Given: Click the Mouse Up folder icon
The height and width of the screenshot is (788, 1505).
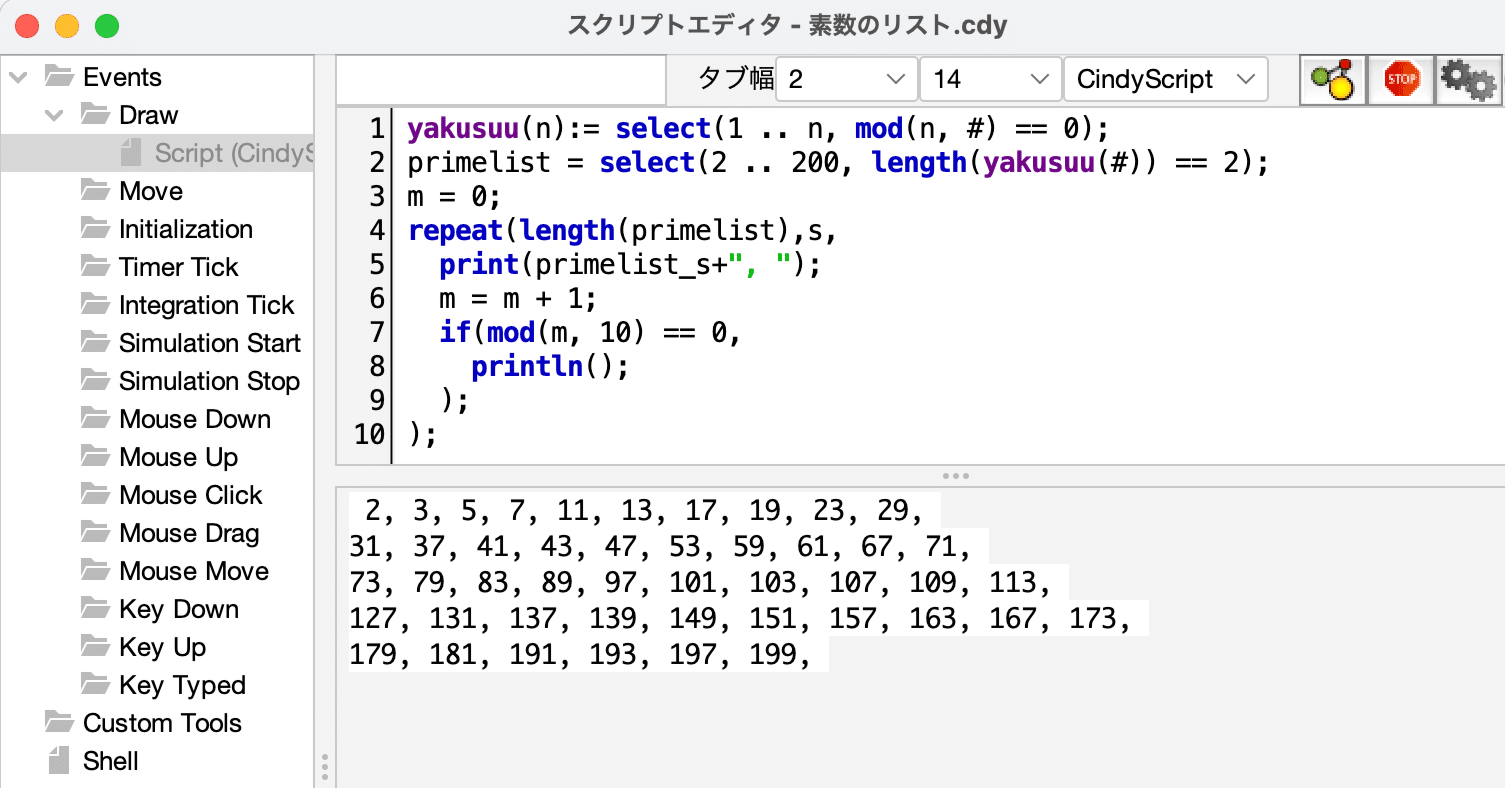Looking at the screenshot, I should 96,456.
